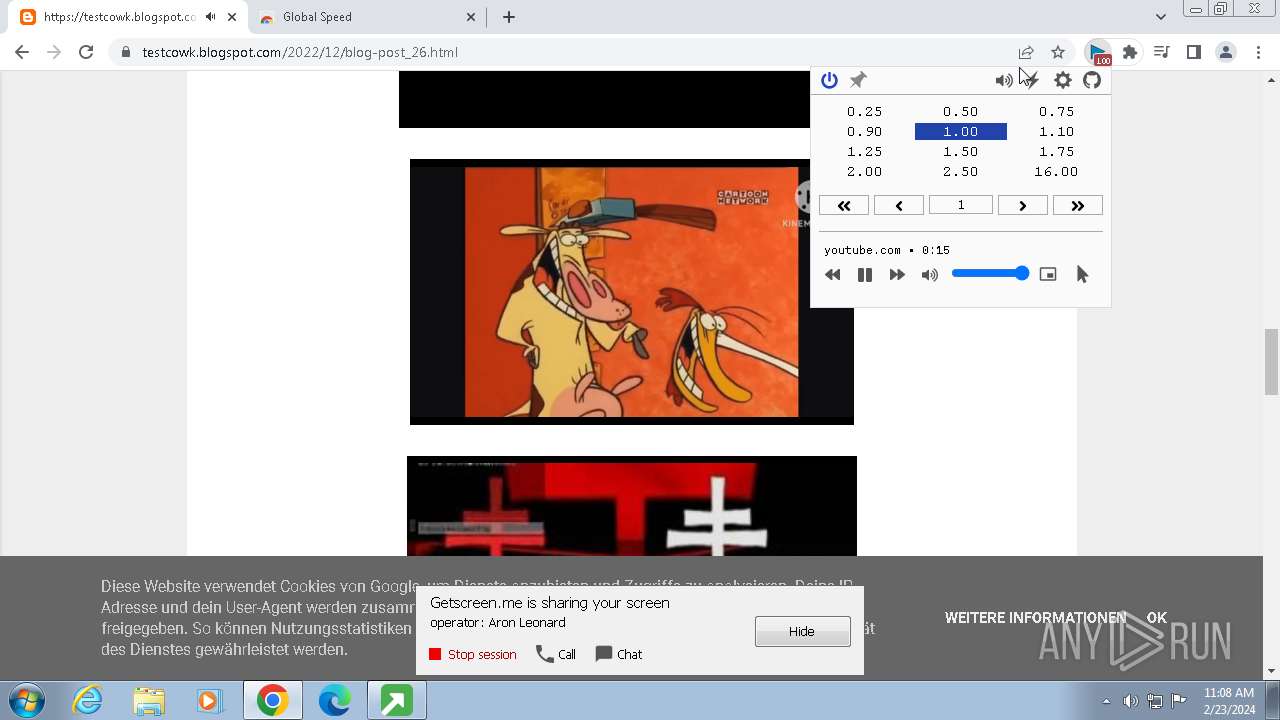
Task: Toggle picture-in-picture for the media
Action: point(1048,274)
